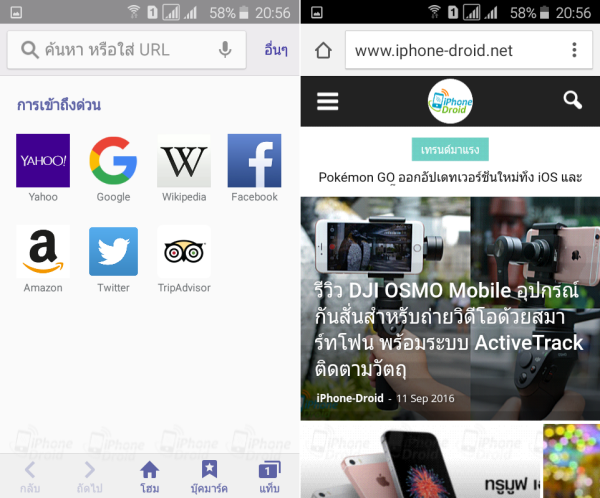The width and height of the screenshot is (600, 498).
Task: Click the search magnifier on the iPhone-Droid site
Action: [x=572, y=100]
